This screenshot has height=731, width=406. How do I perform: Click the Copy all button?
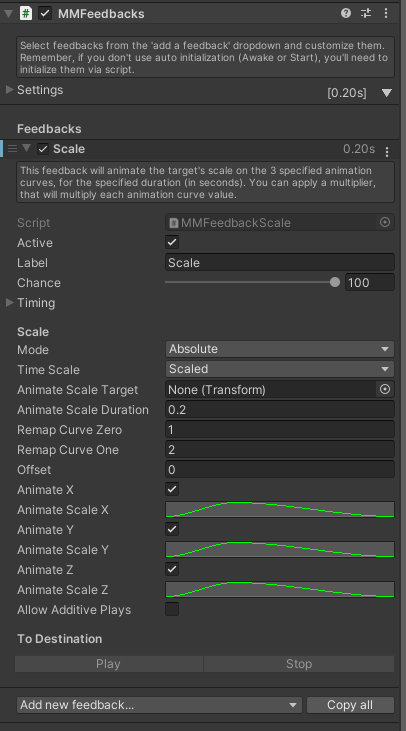[x=350, y=704]
